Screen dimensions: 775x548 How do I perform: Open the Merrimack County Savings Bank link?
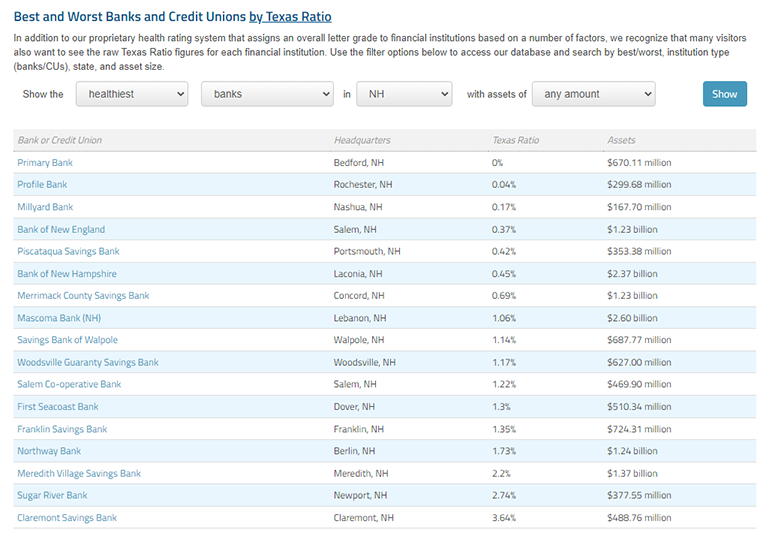[83, 295]
